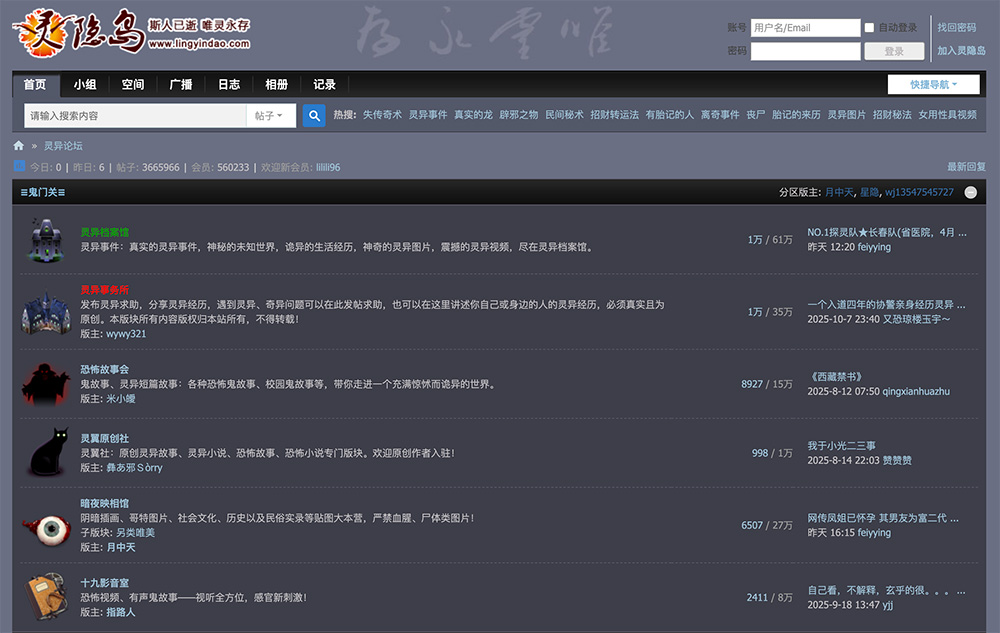Click the 恐怖故事会 red demon icon
Image resolution: width=1000 pixels, height=633 pixels.
tap(46, 383)
